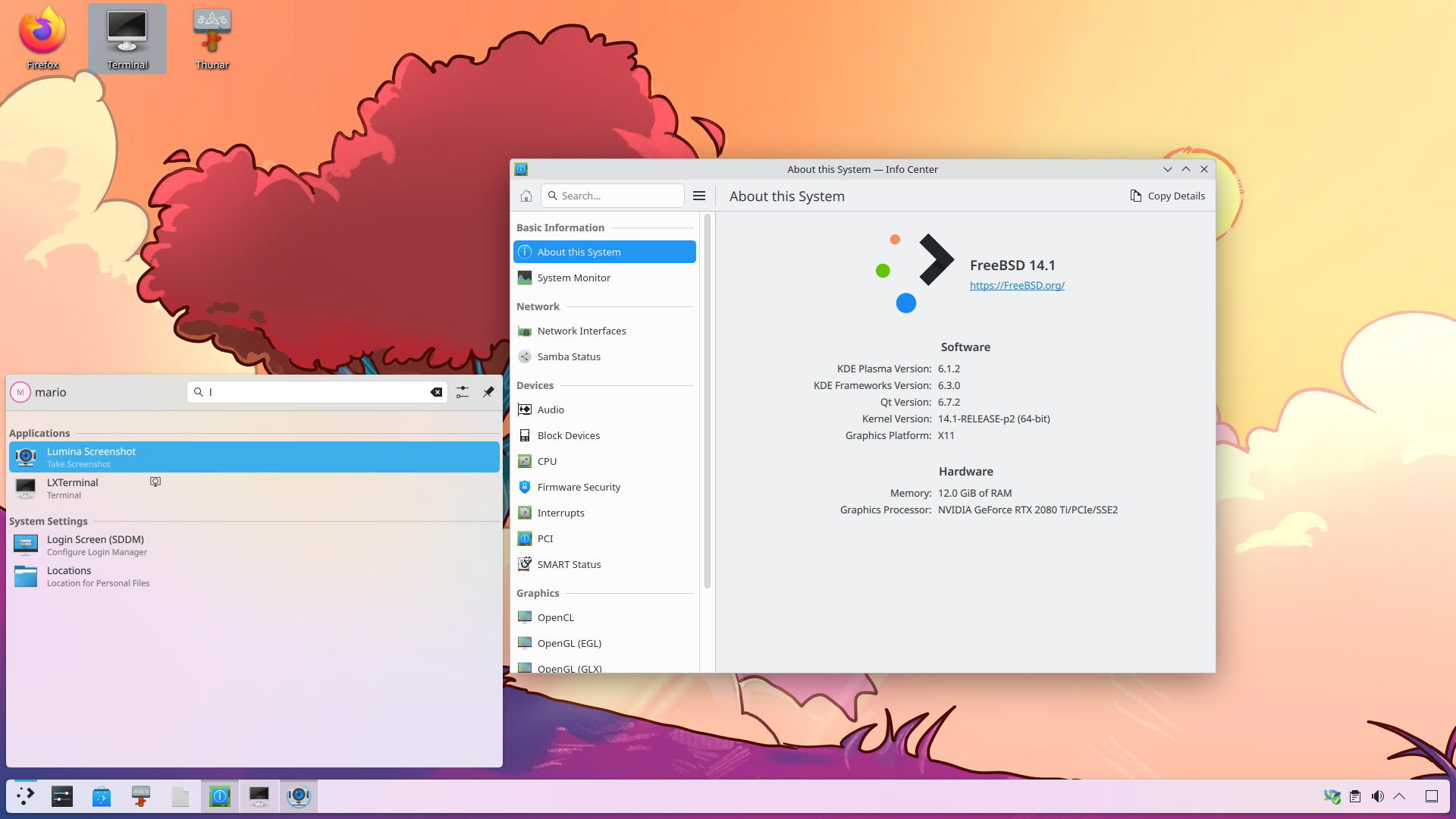The height and width of the screenshot is (819, 1456).
Task: Switch to terminal taskbar entry
Action: [259, 796]
